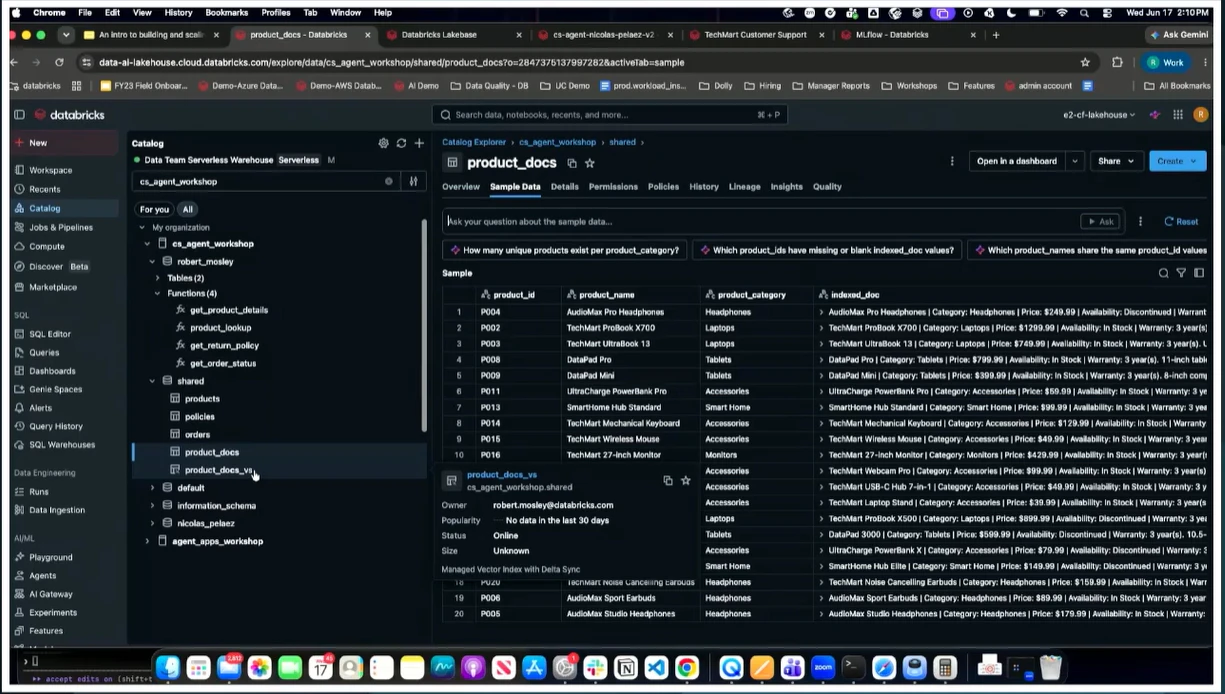
Task: Open SQL Warehouses
Action: point(62,445)
